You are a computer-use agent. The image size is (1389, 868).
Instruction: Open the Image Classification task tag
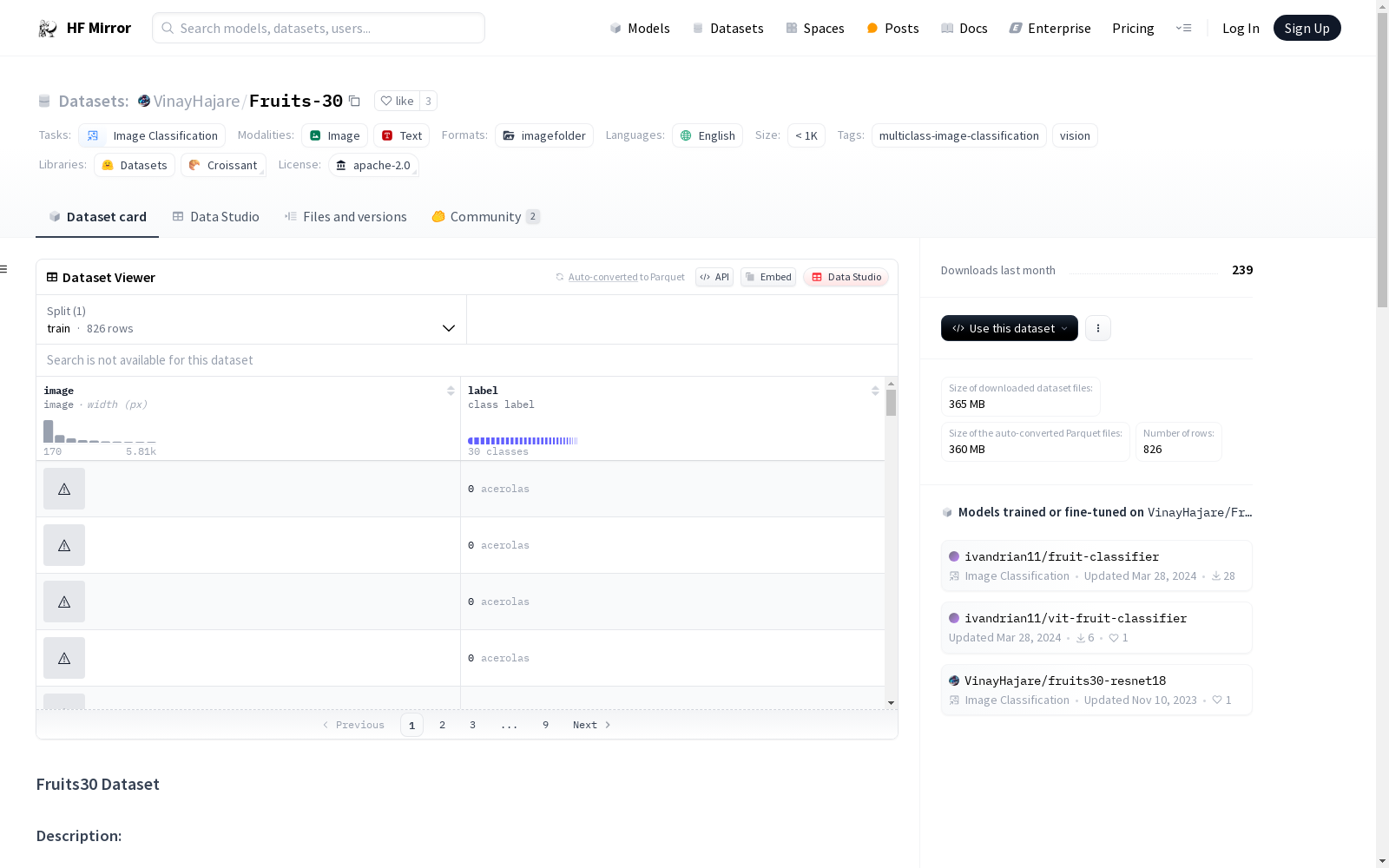pyautogui.click(x=152, y=135)
